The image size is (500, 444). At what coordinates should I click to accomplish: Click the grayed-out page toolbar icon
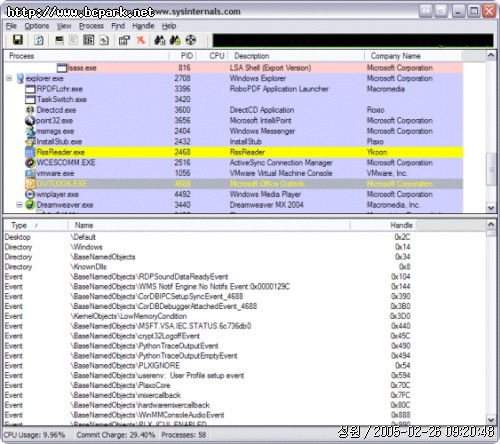[x=73, y=40]
